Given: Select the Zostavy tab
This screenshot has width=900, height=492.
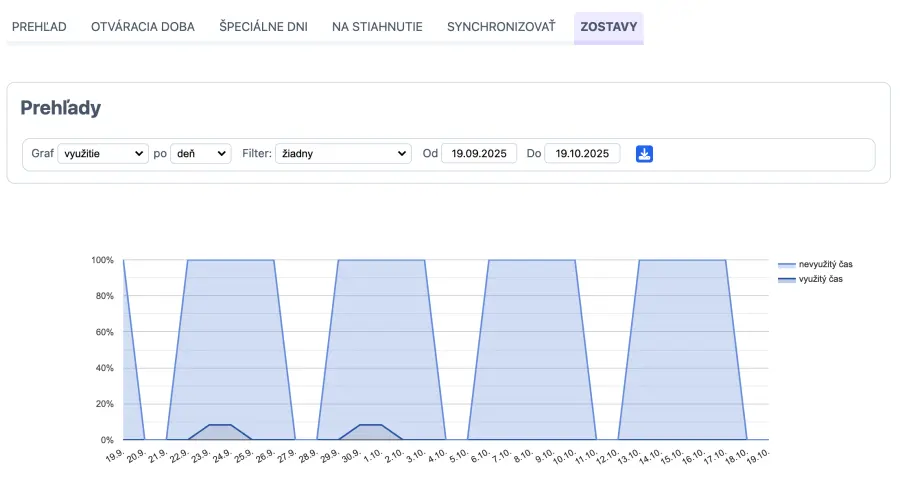Looking at the screenshot, I should [608, 26].
